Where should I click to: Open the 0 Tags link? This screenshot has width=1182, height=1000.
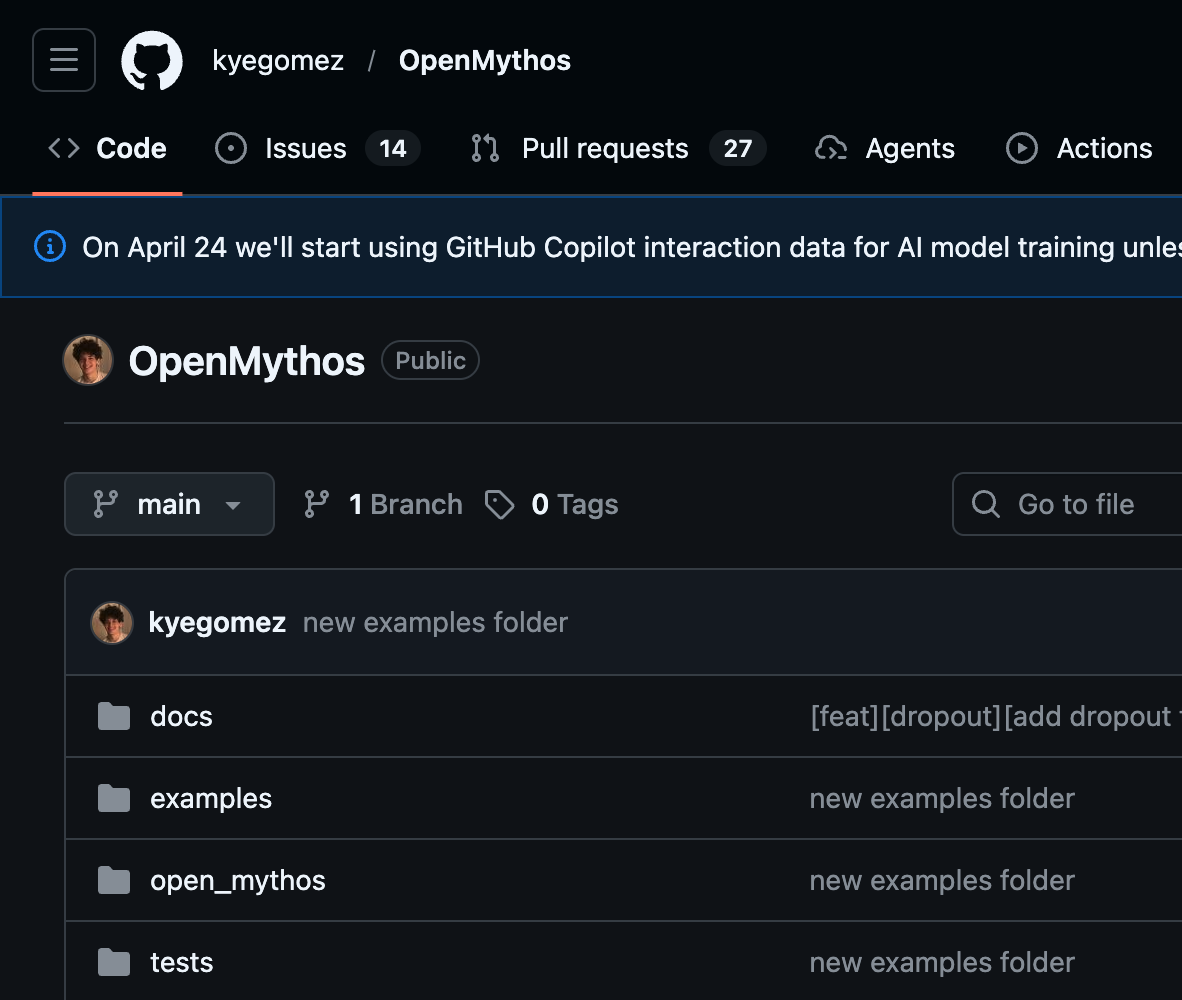(551, 504)
